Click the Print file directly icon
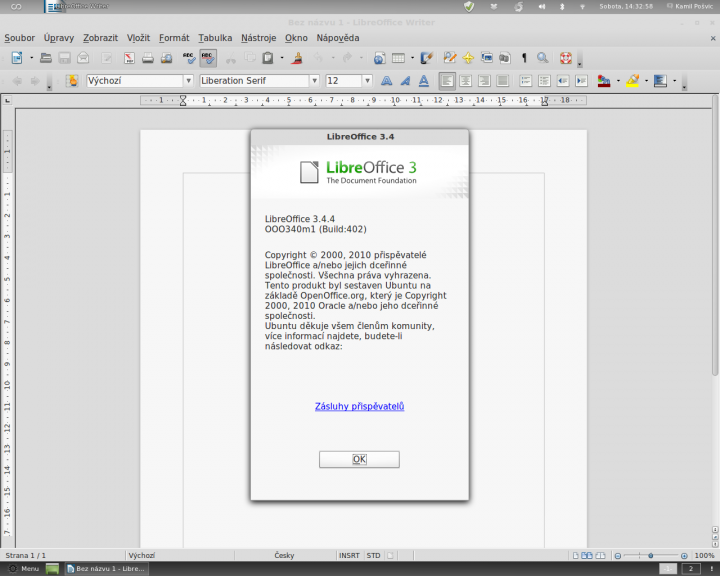 (148, 58)
